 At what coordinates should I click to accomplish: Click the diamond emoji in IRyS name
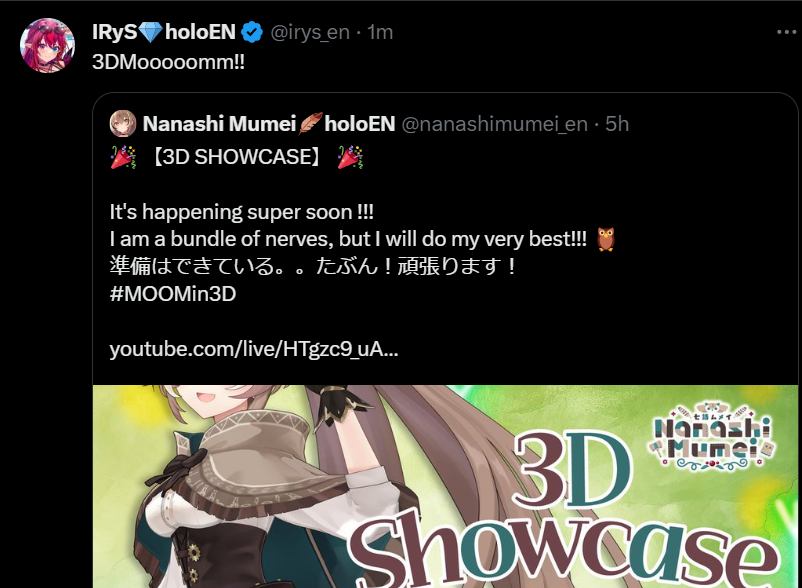(151, 32)
